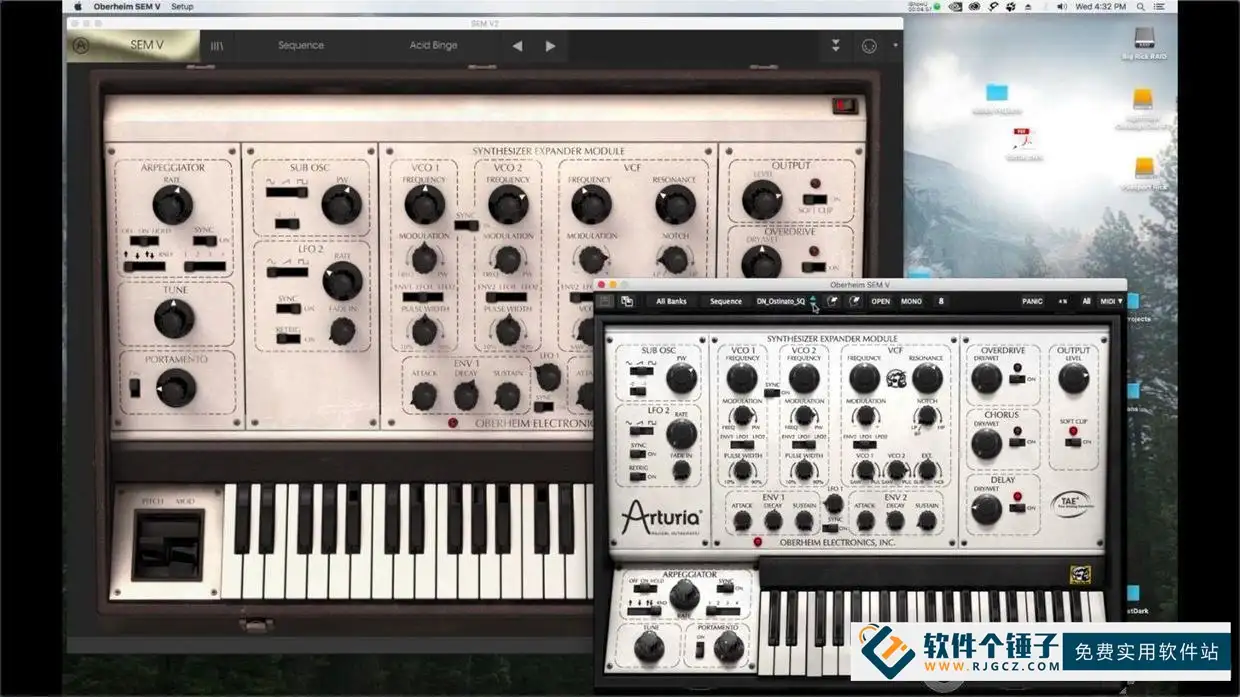Click the Output Level knob in Oberheim SEM V
The width and height of the screenshot is (1240, 697).
coord(1073,377)
